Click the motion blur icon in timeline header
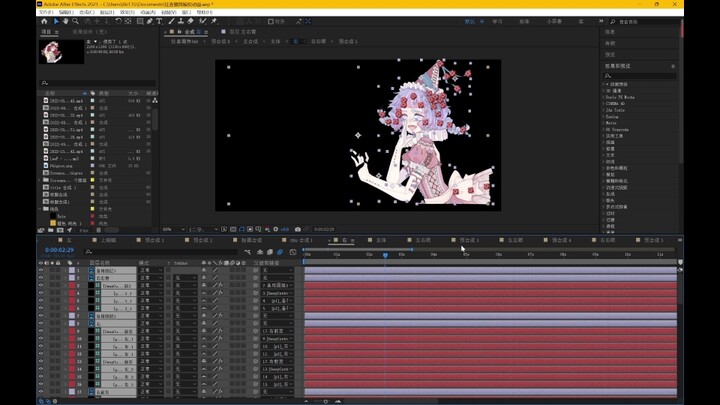 pyautogui.click(x=280, y=252)
